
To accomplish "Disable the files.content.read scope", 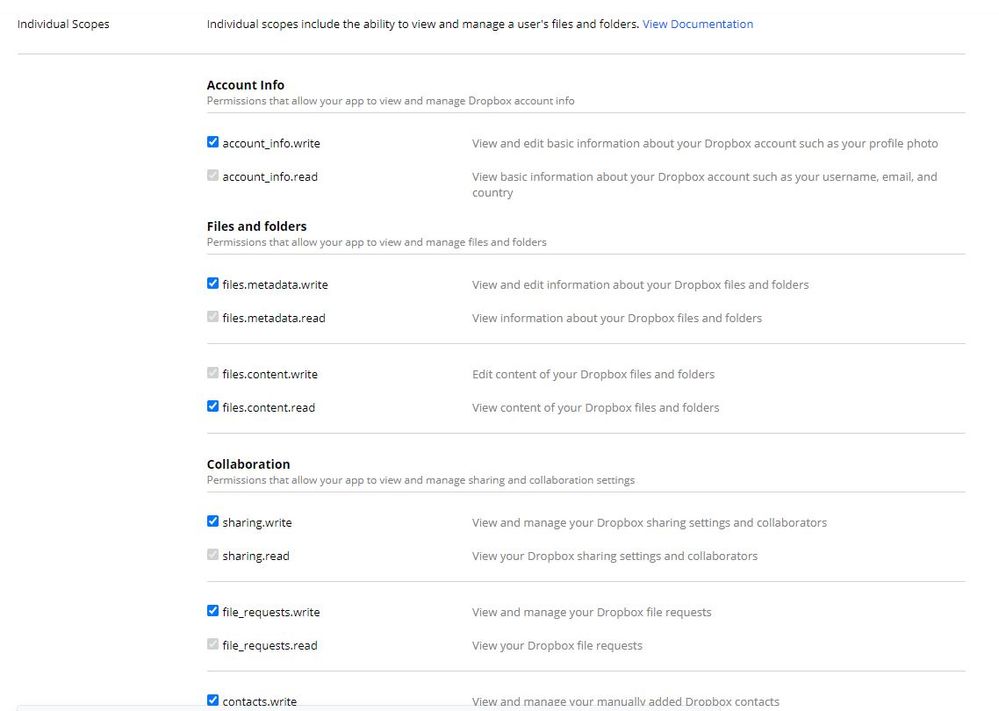I will click(213, 407).
